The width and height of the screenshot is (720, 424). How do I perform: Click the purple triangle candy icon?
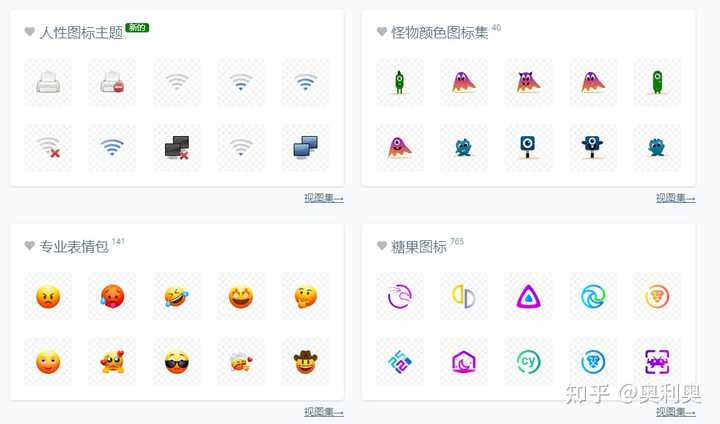(x=528, y=296)
